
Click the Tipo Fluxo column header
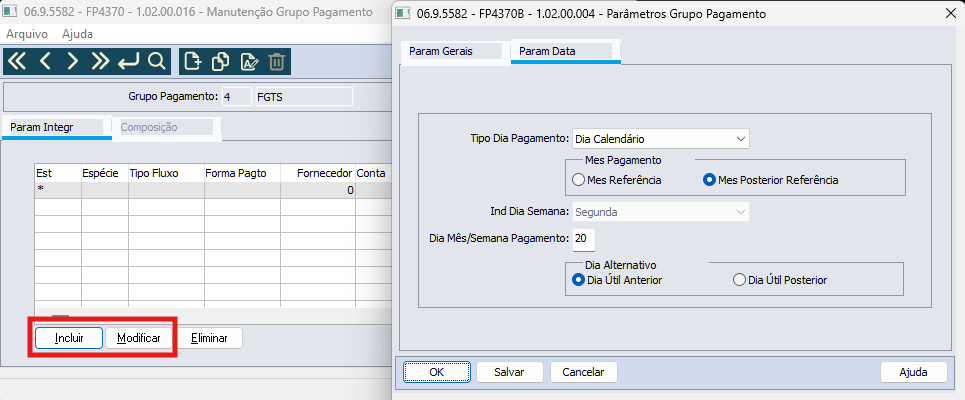click(x=166, y=174)
